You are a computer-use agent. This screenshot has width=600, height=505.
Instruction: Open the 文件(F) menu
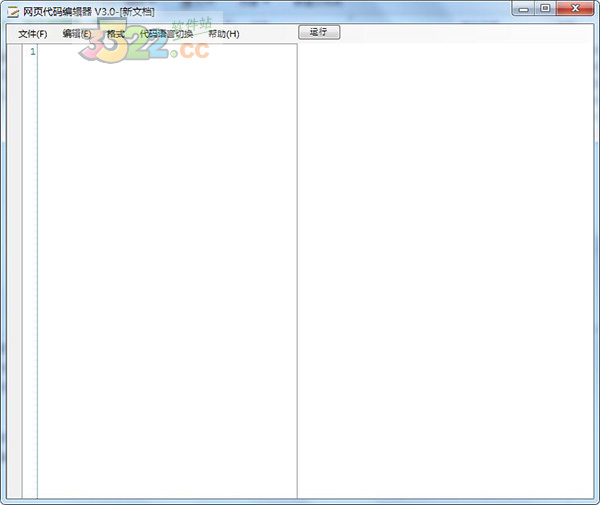tap(33, 34)
